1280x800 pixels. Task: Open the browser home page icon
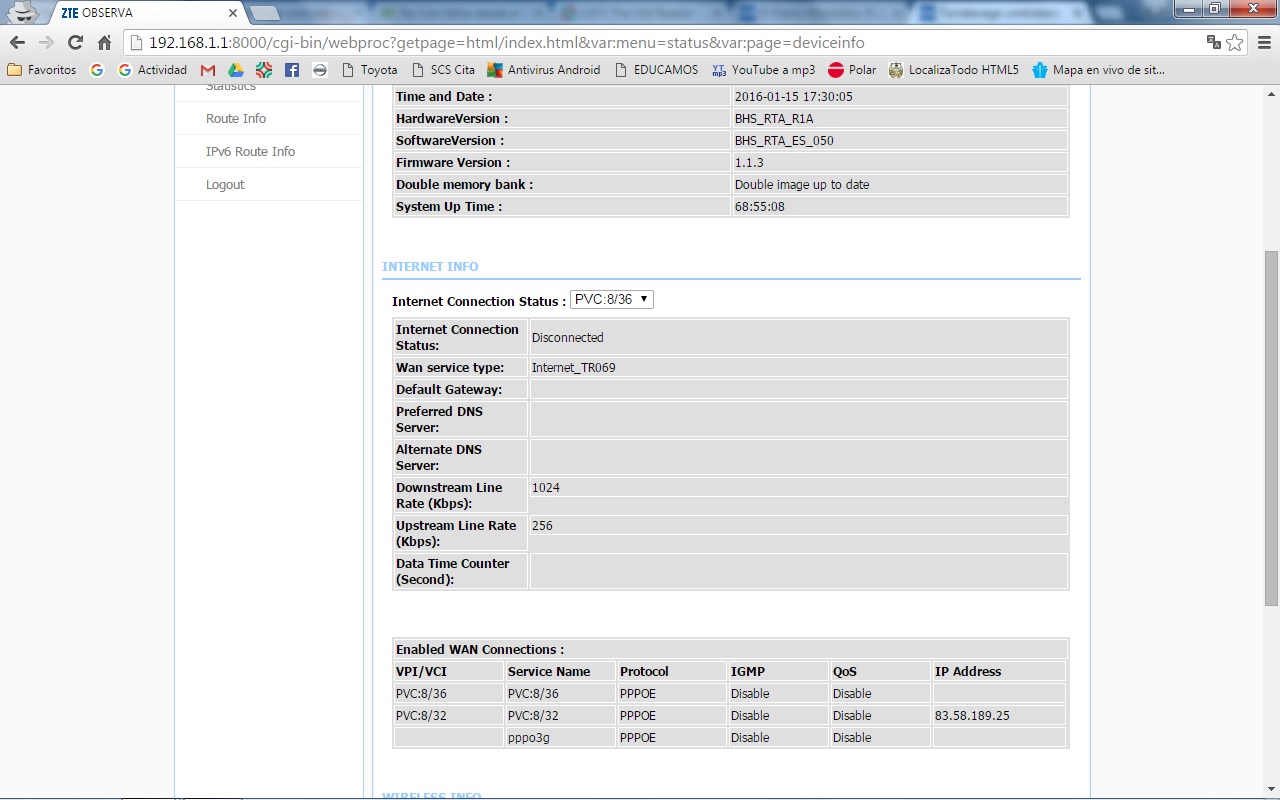[x=104, y=43]
